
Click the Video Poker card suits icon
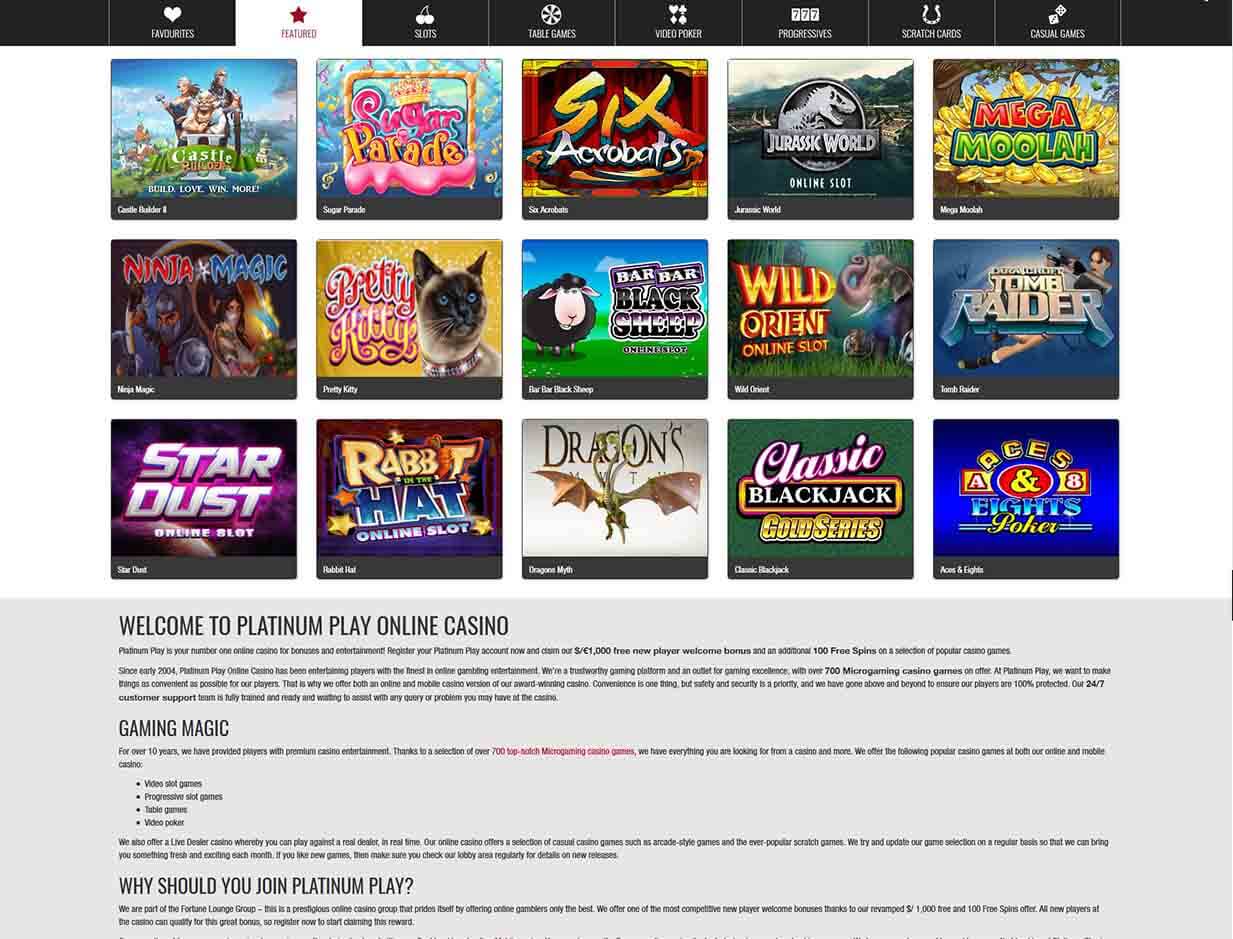coord(678,15)
